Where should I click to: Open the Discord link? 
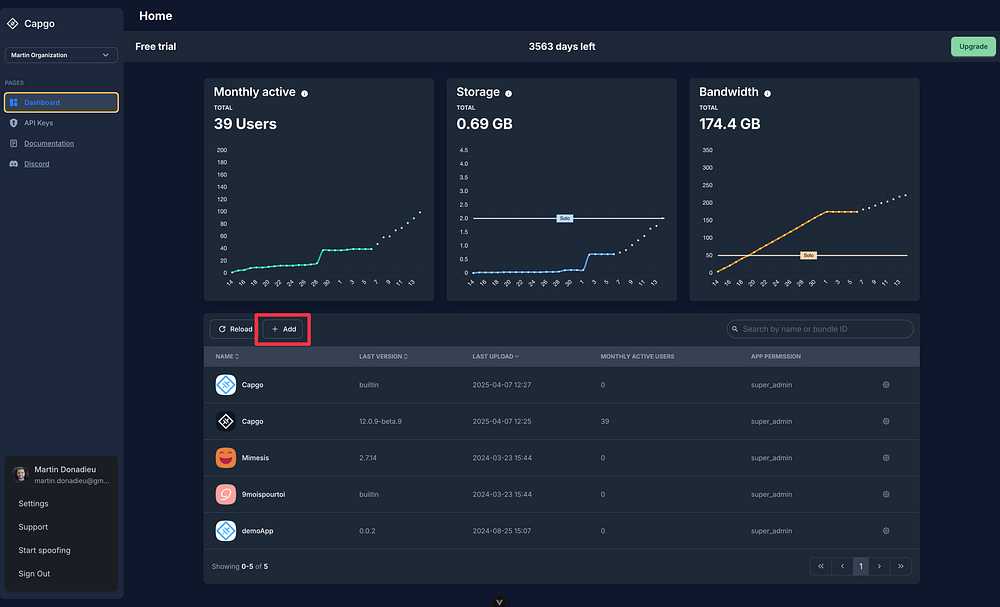coord(36,164)
